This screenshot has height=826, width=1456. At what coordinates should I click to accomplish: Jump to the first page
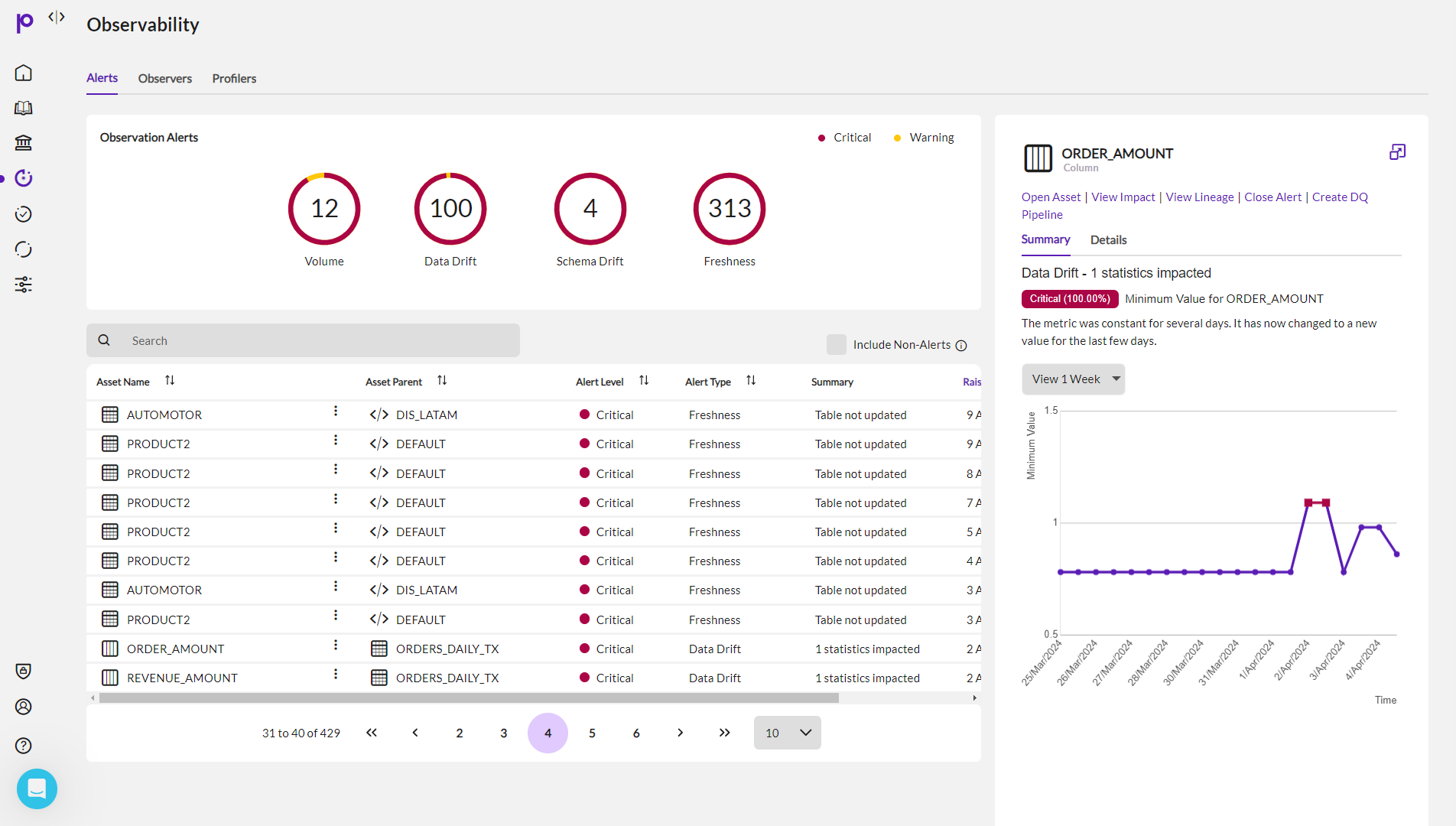[372, 733]
